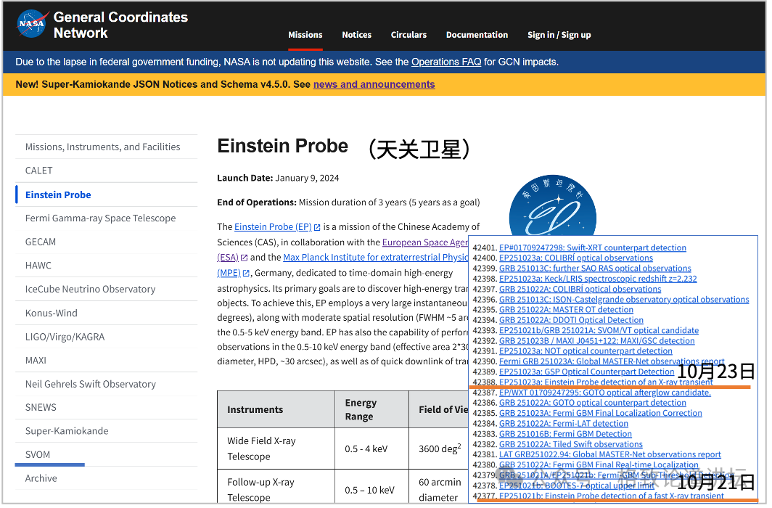
Task: Open circular 42389 GSP Optical Counterpart Detection
Action: (x=589, y=373)
